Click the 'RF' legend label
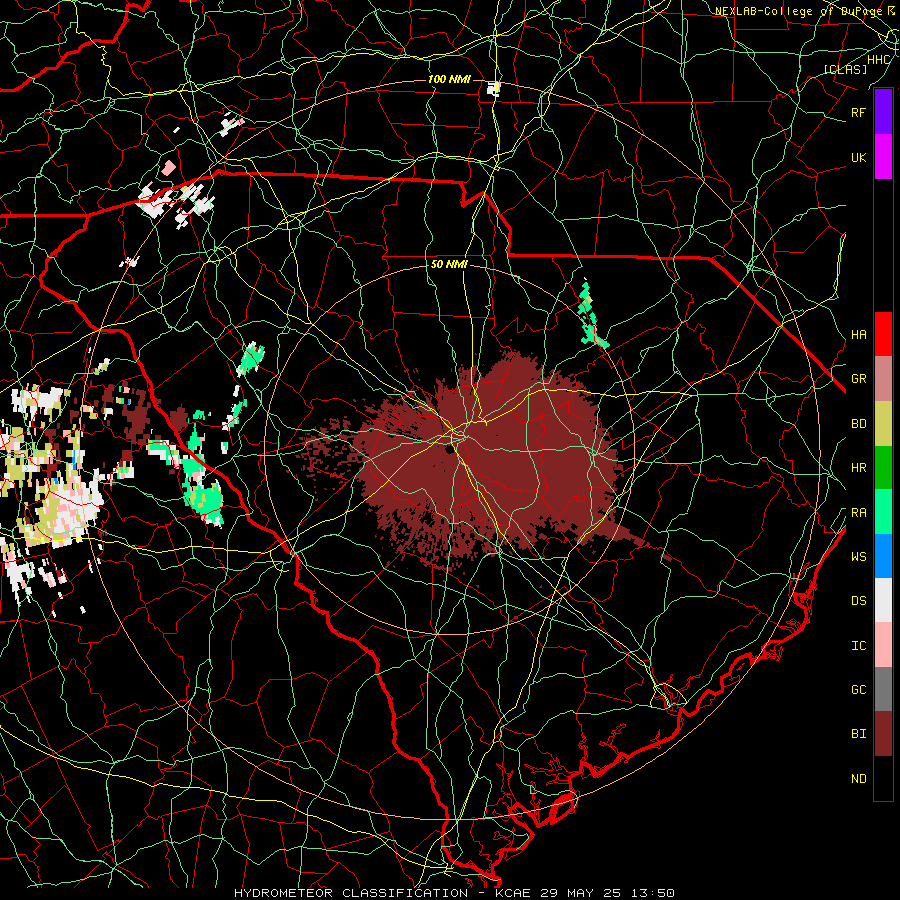Image resolution: width=900 pixels, height=900 pixels. [x=858, y=112]
